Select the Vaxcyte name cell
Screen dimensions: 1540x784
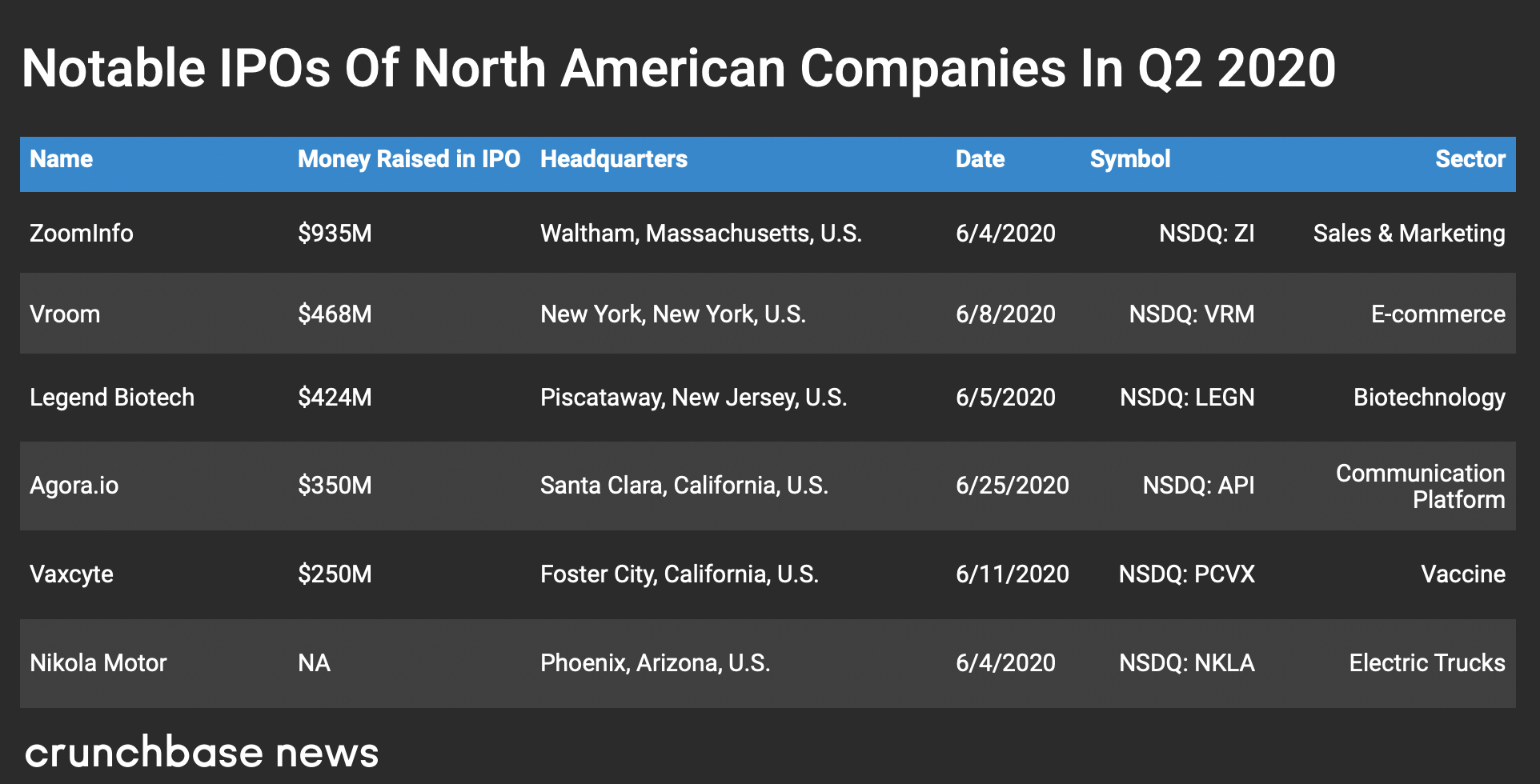(71, 574)
